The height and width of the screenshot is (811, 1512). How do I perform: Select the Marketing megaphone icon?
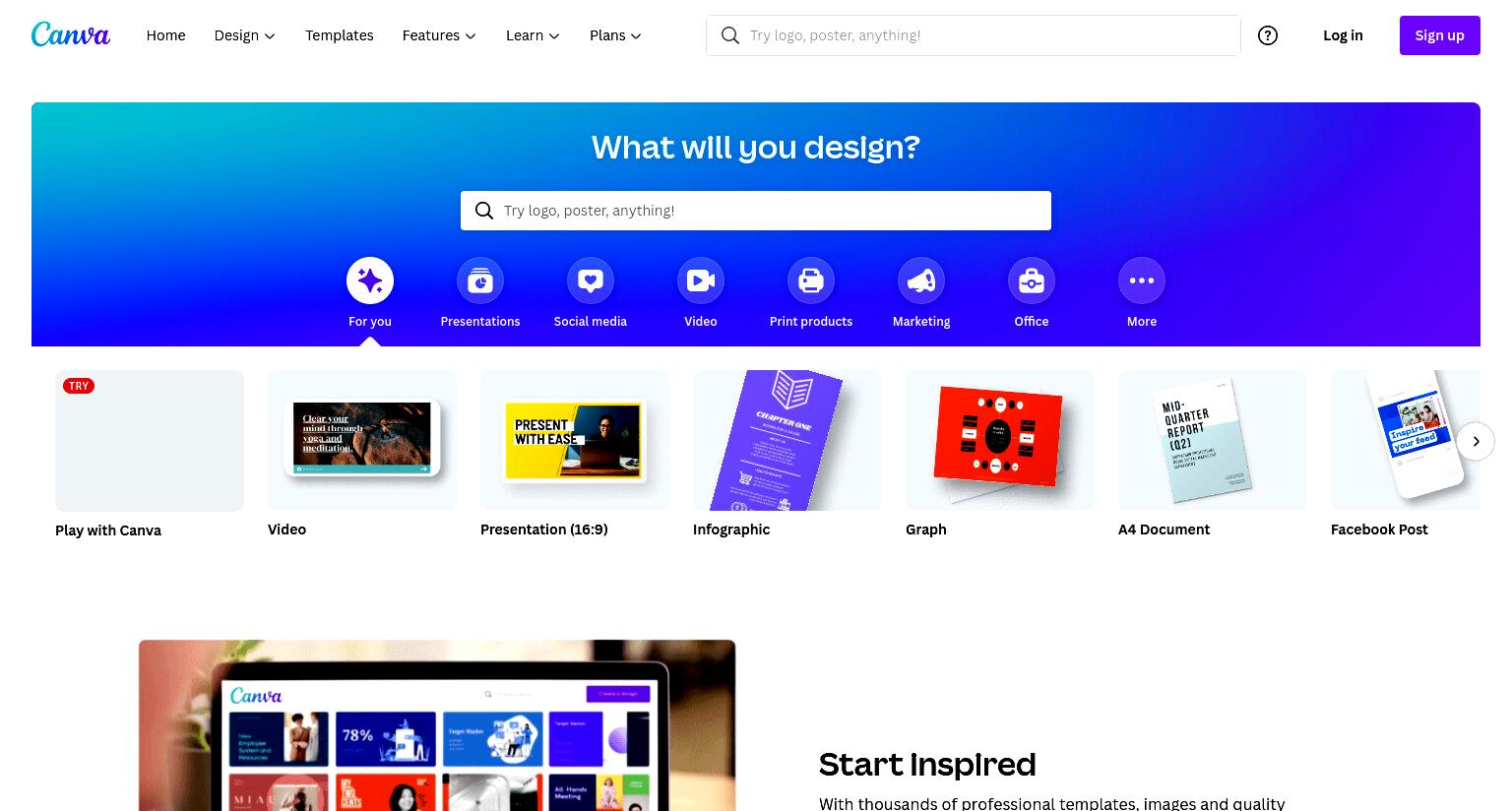click(921, 281)
